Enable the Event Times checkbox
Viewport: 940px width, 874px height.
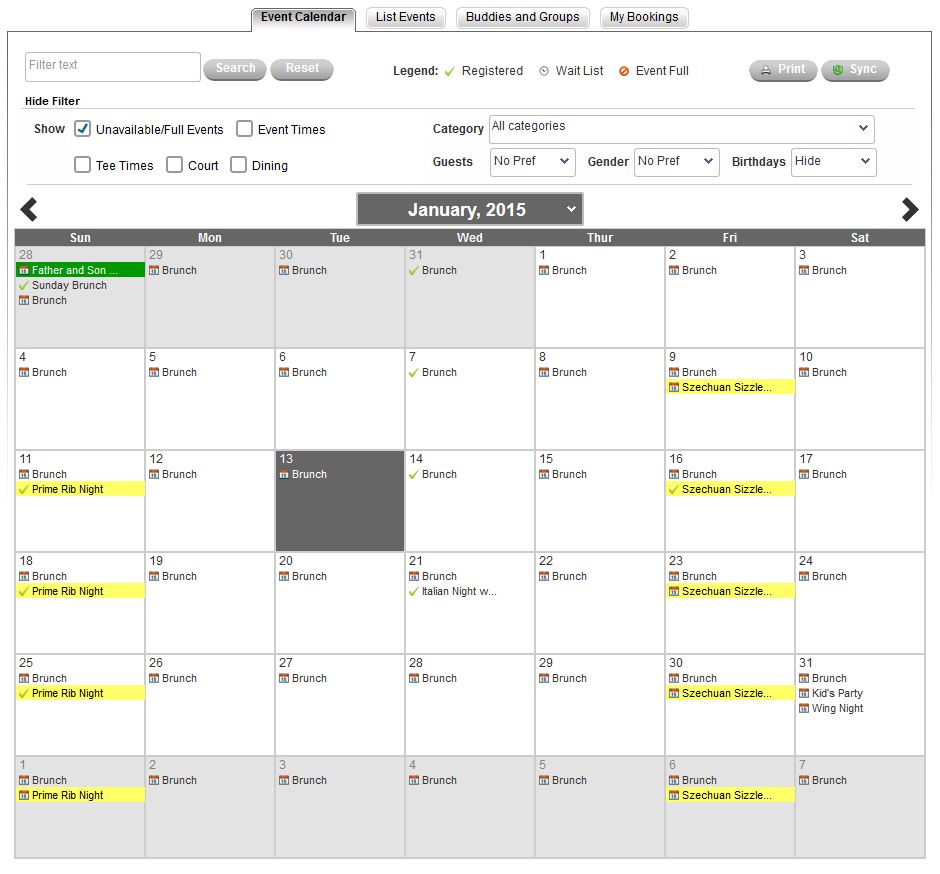(244, 129)
